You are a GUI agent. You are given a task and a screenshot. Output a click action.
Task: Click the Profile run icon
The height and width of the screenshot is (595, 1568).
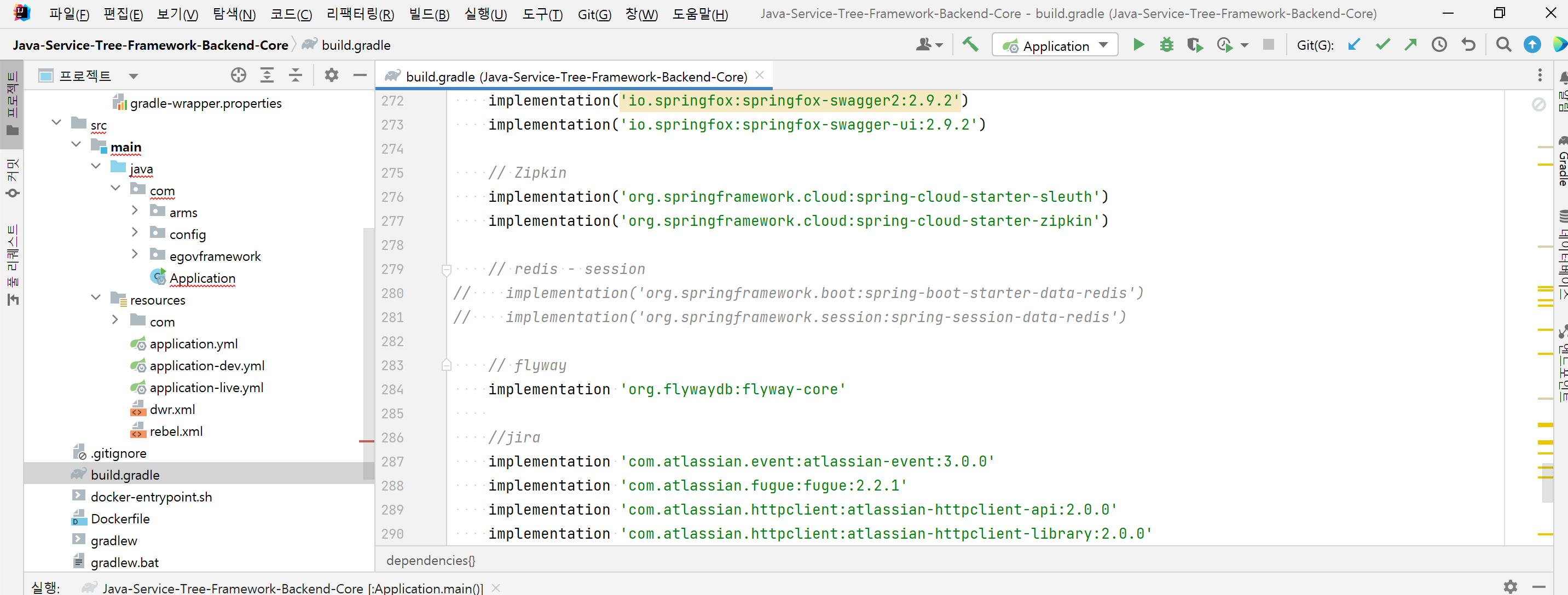[1224, 45]
